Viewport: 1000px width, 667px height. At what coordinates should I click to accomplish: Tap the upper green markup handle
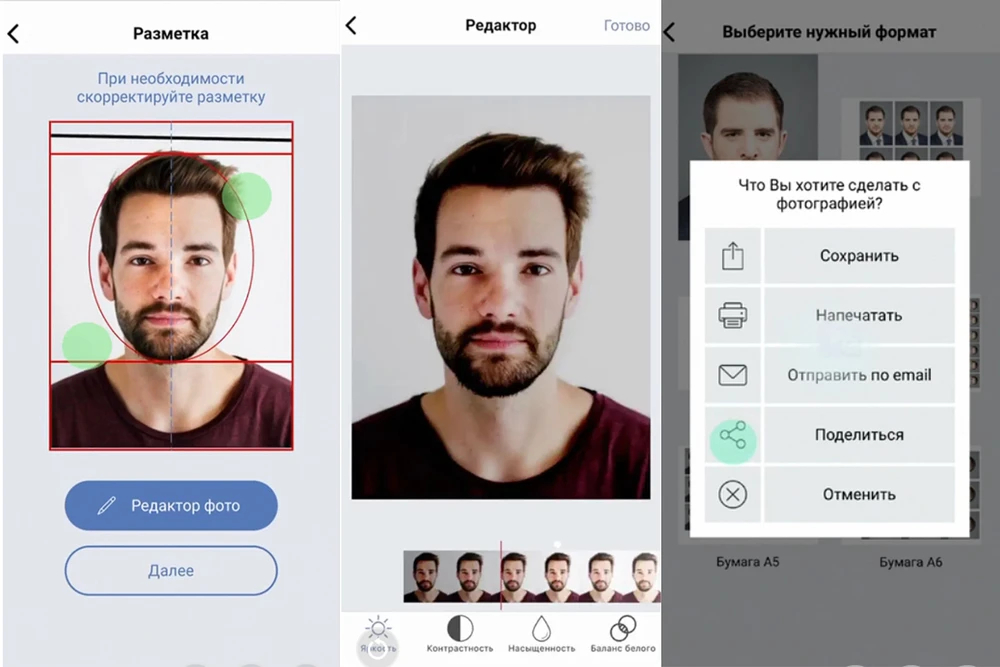(x=247, y=196)
